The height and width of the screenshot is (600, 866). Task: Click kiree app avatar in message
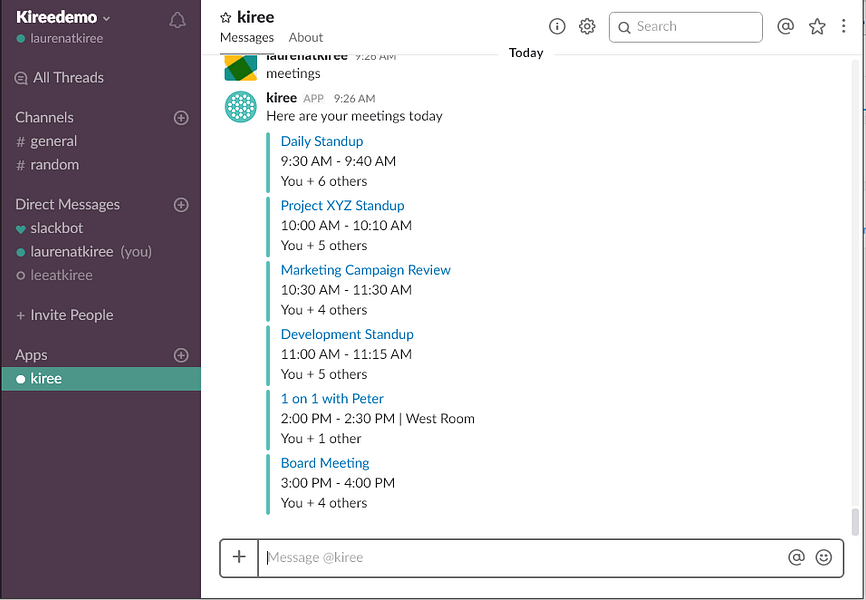point(241,107)
